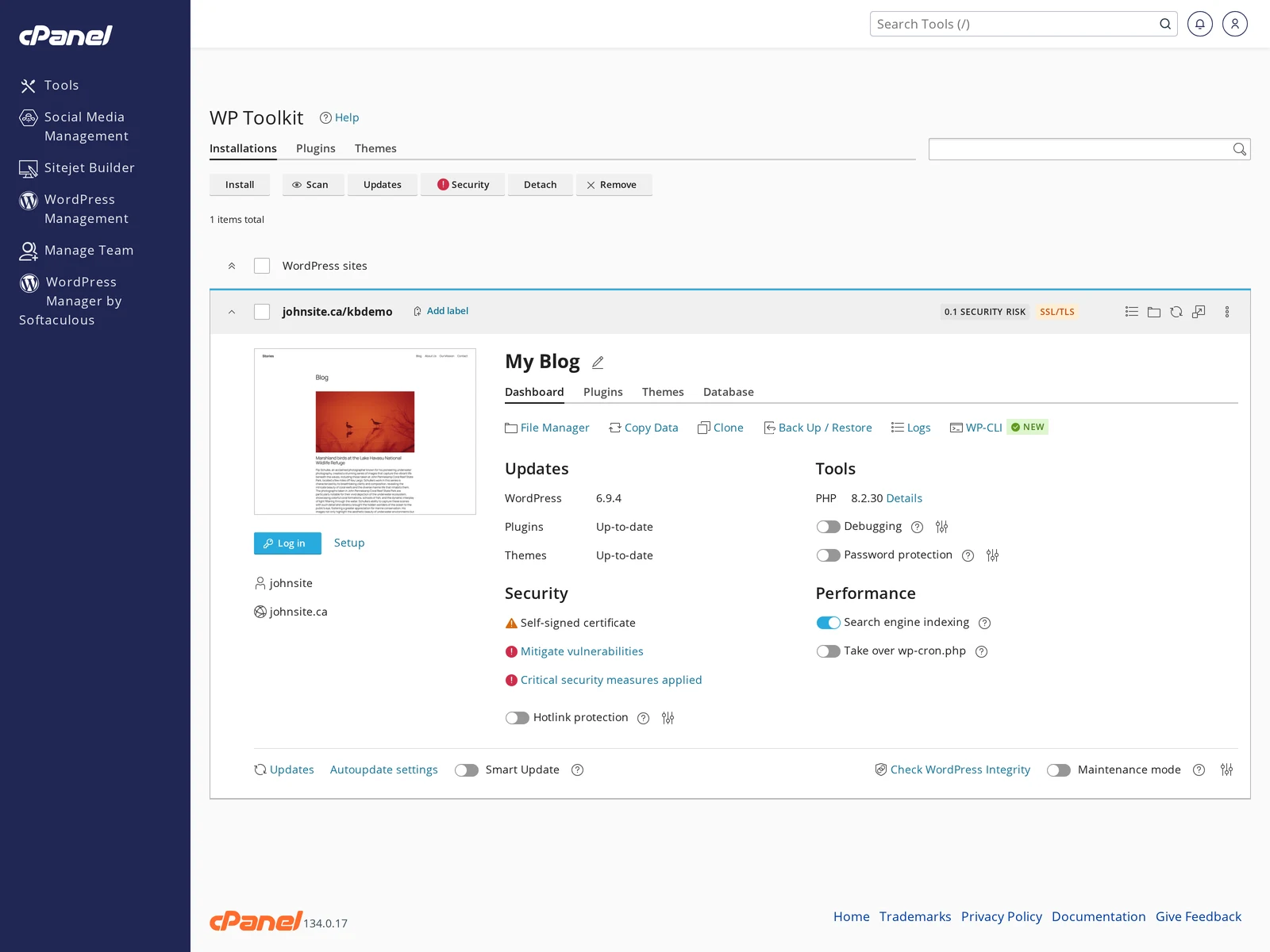Open Debugging settings sliders icon
This screenshot has height=952, width=1270.
coord(942,527)
